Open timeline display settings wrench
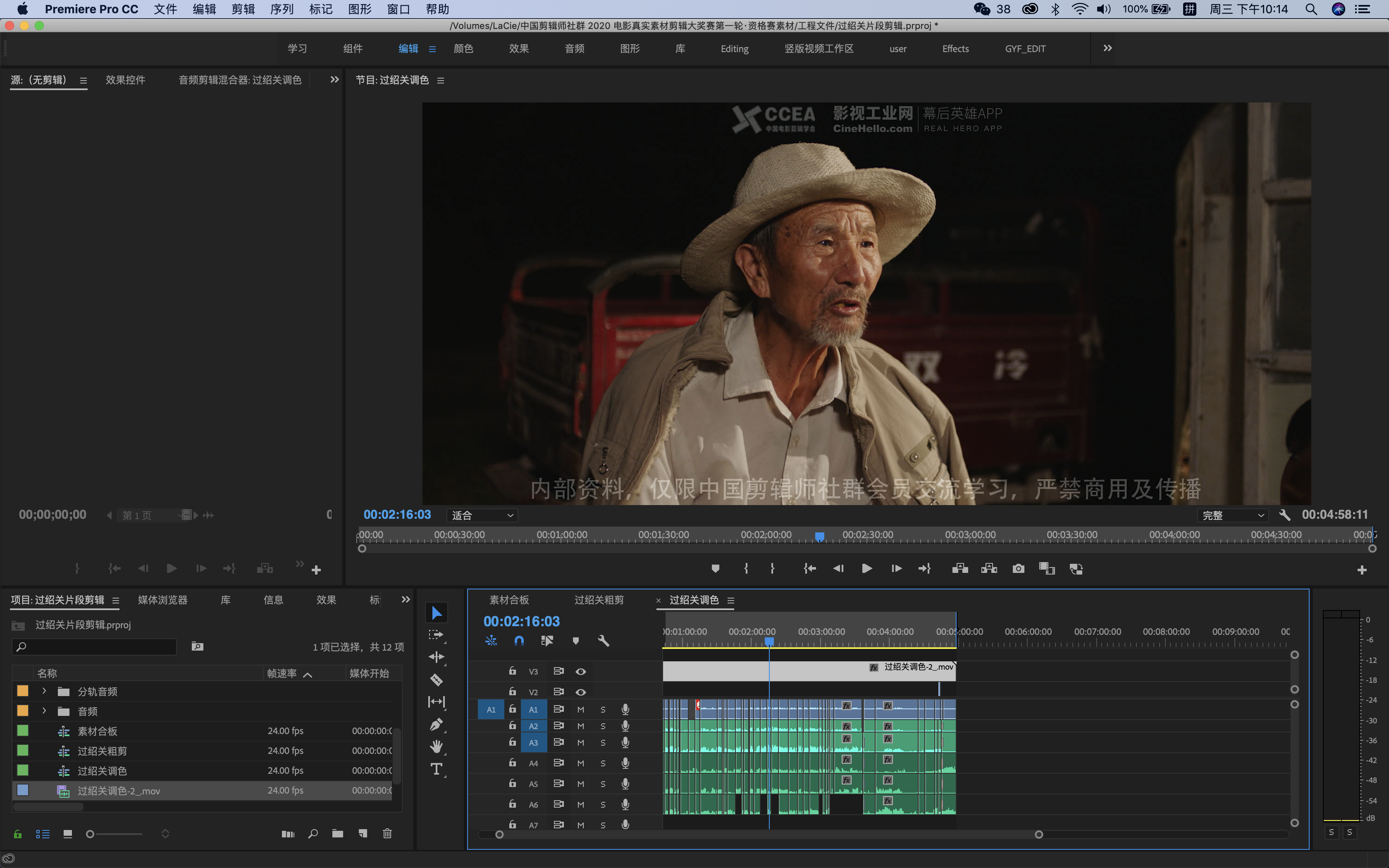This screenshot has height=868, width=1389. click(x=603, y=641)
